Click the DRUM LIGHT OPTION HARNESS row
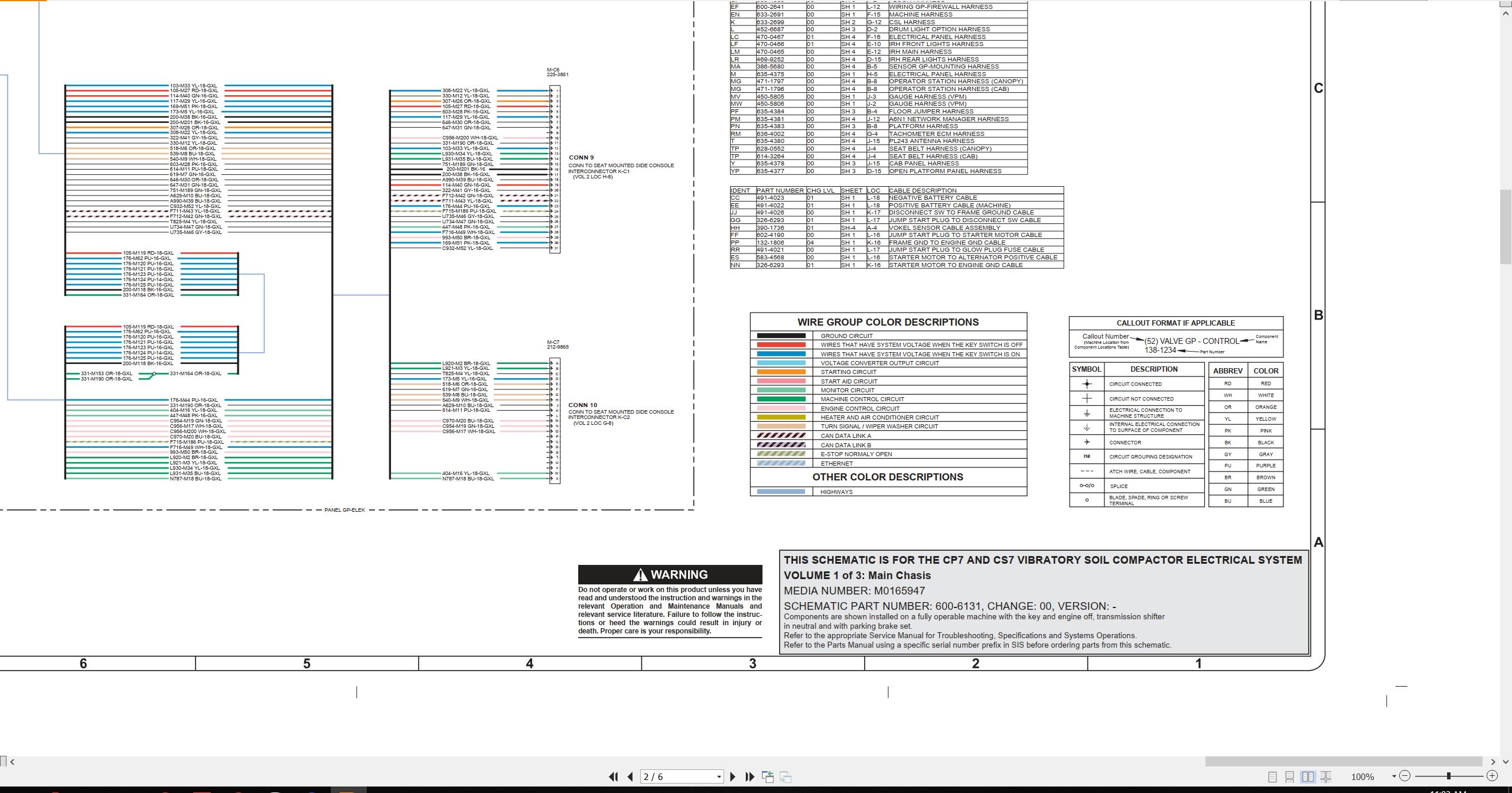The height and width of the screenshot is (793, 1512). click(x=879, y=30)
